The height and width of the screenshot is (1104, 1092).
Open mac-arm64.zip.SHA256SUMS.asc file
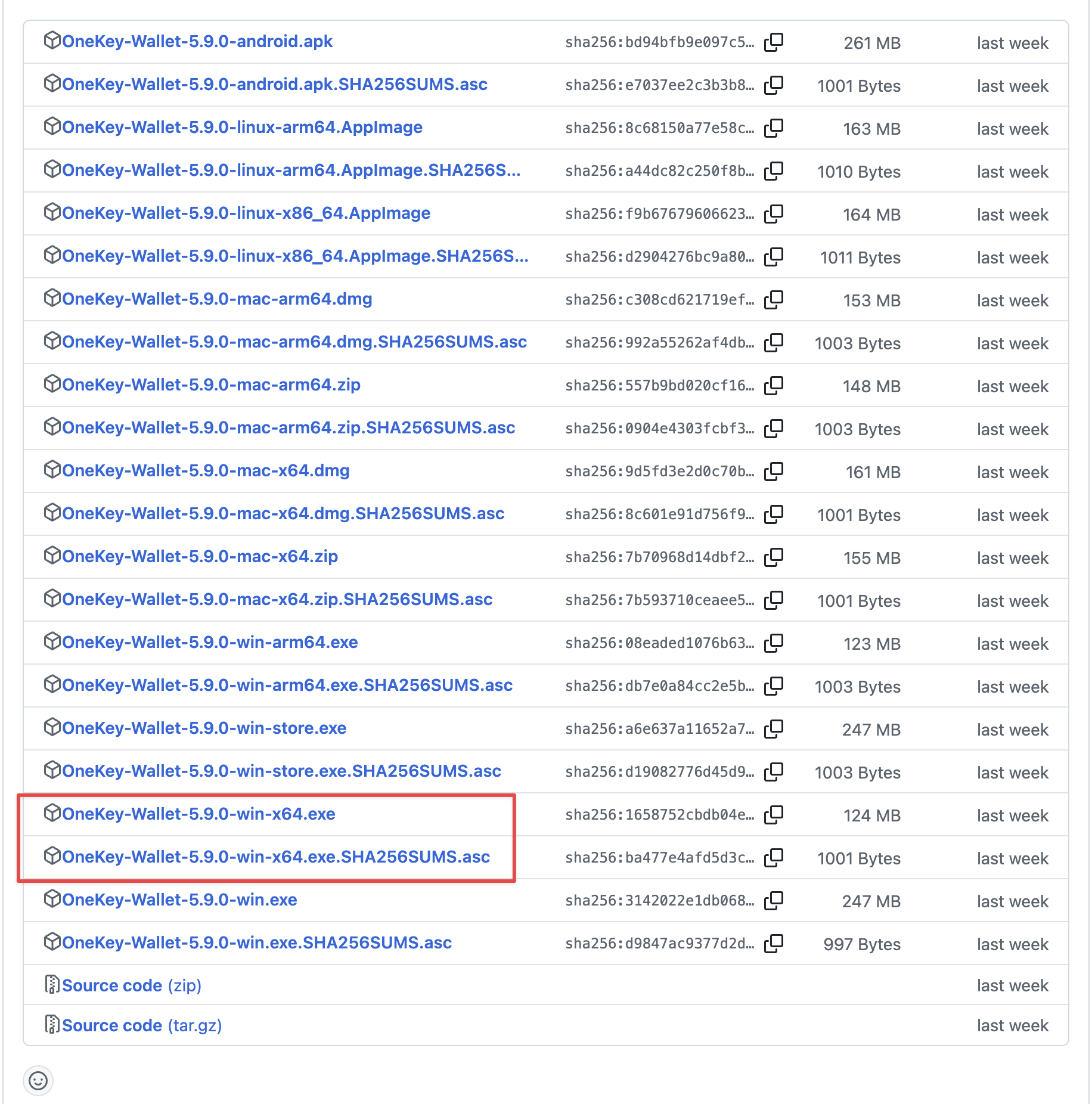tap(288, 428)
